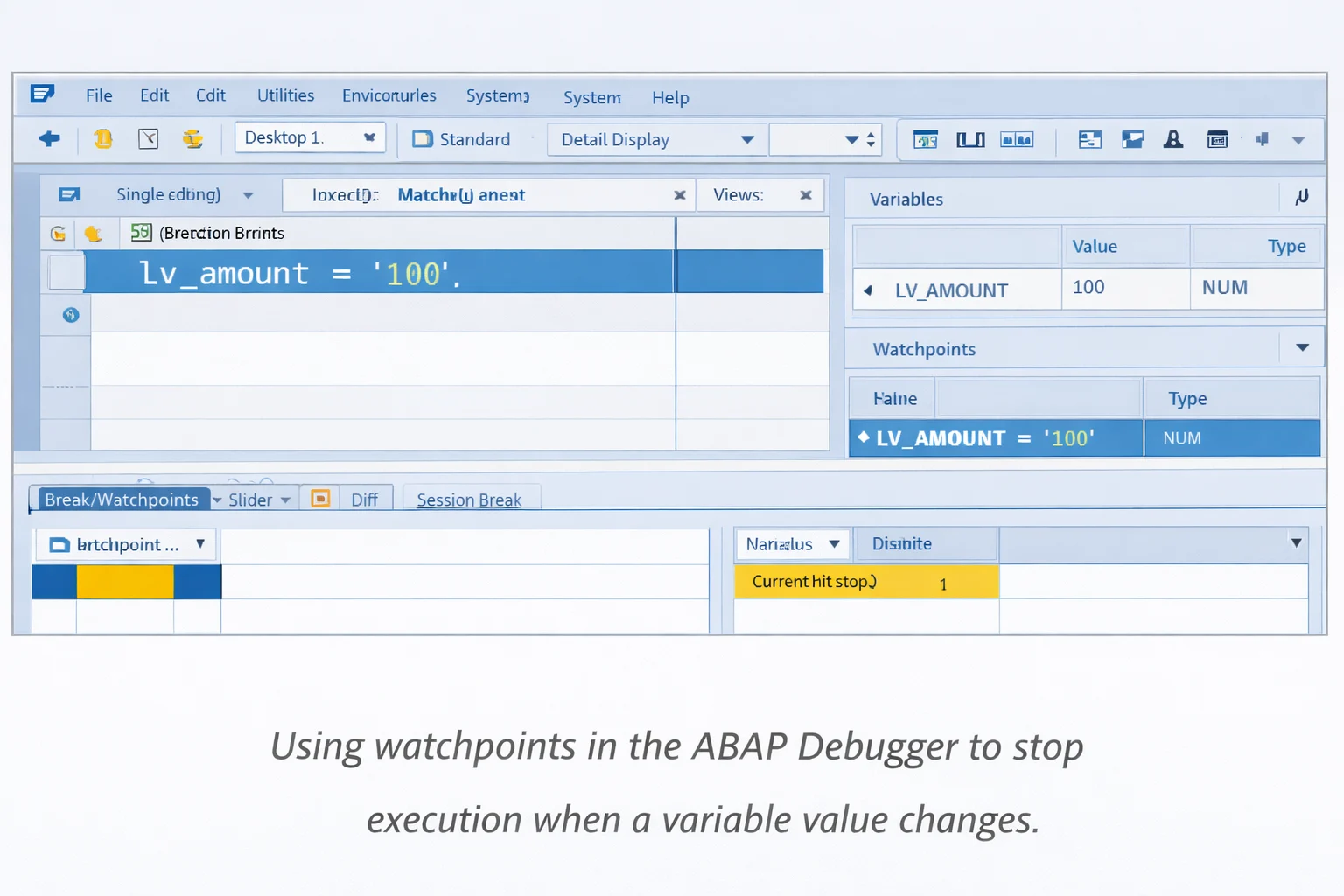Select the split-layout view icon on the toolbar
This screenshot has width=1344, height=896.
(x=1090, y=139)
